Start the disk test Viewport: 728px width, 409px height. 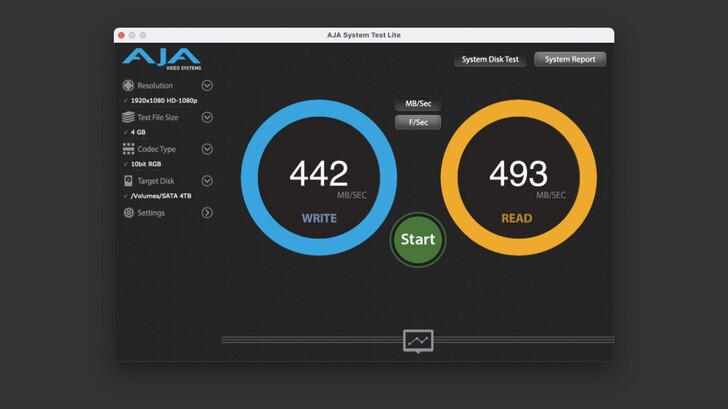click(x=418, y=240)
